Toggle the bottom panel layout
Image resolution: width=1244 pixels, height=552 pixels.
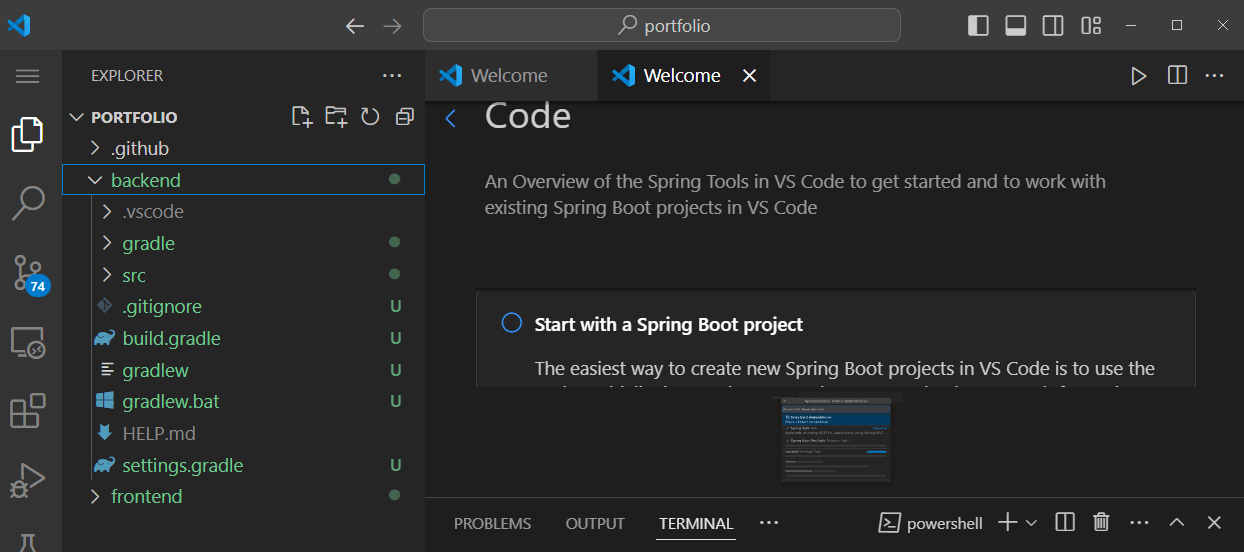point(1016,25)
